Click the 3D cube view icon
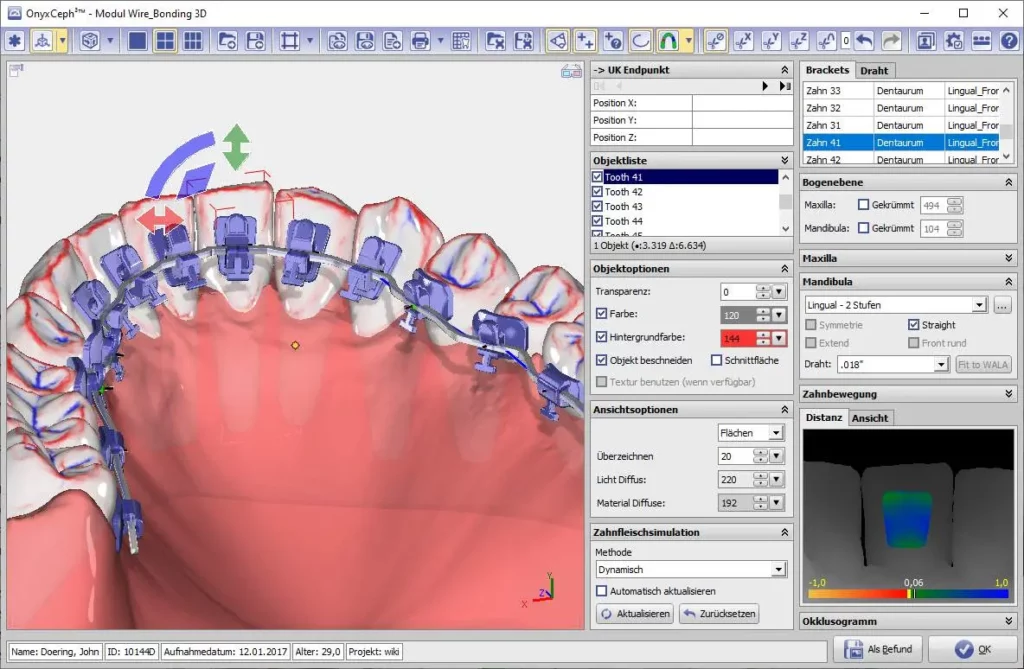 89,40
